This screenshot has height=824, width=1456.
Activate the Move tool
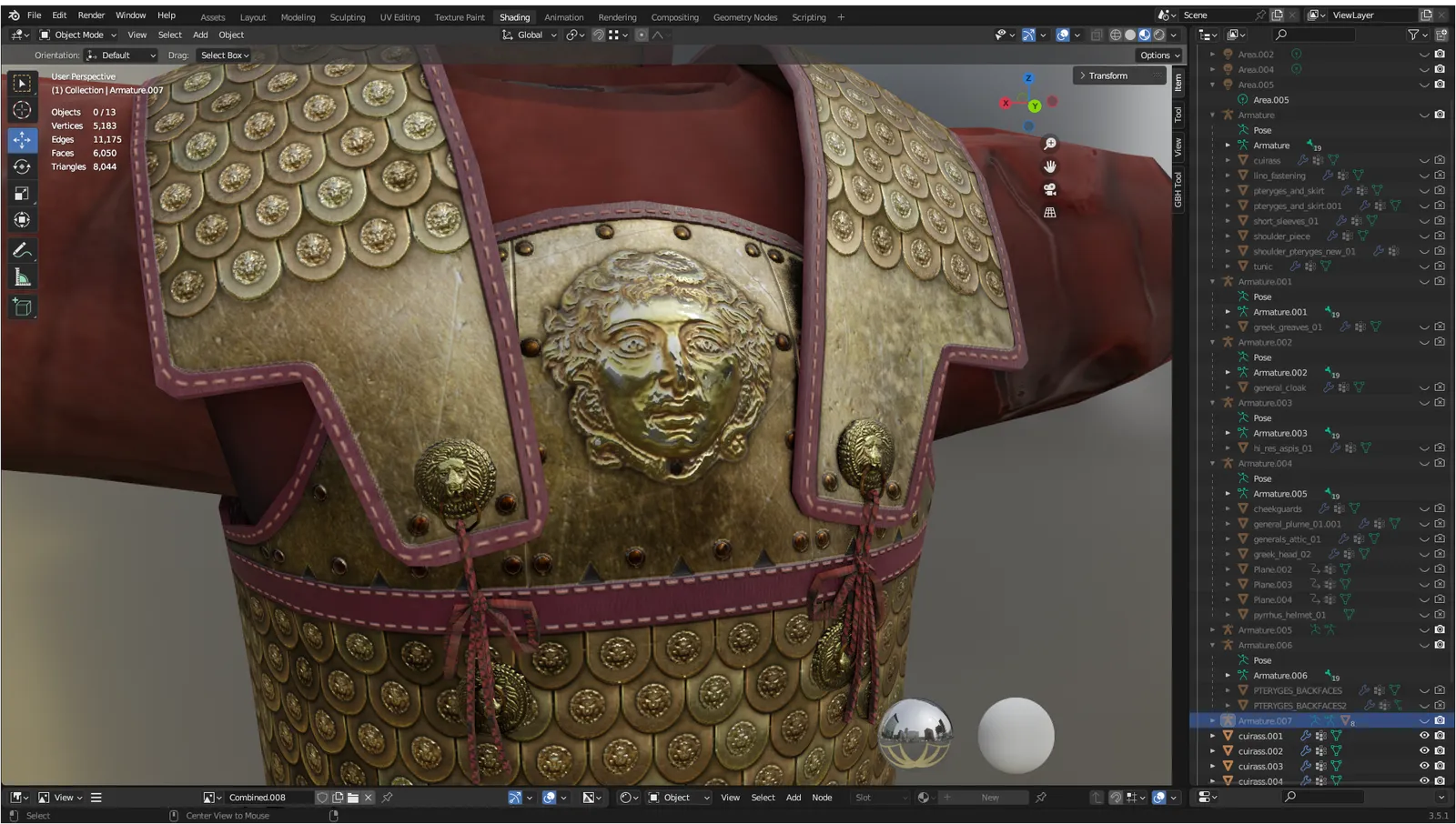[23, 139]
